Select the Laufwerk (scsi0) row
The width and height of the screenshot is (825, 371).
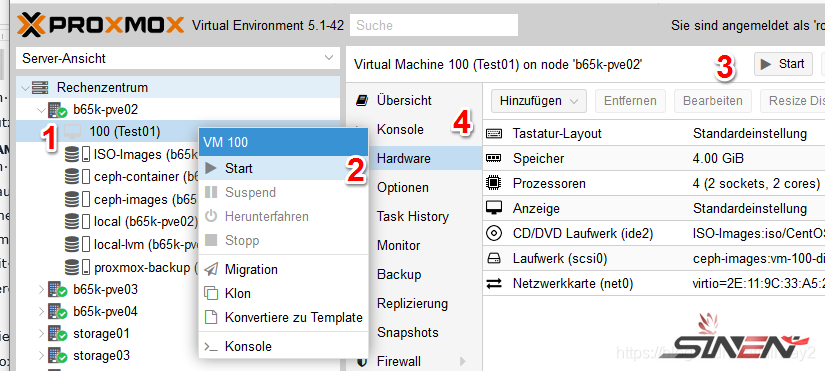653,258
